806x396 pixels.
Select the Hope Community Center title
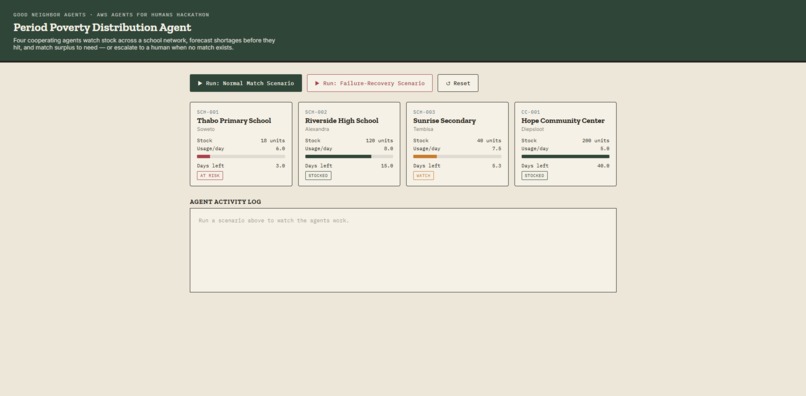click(563, 121)
